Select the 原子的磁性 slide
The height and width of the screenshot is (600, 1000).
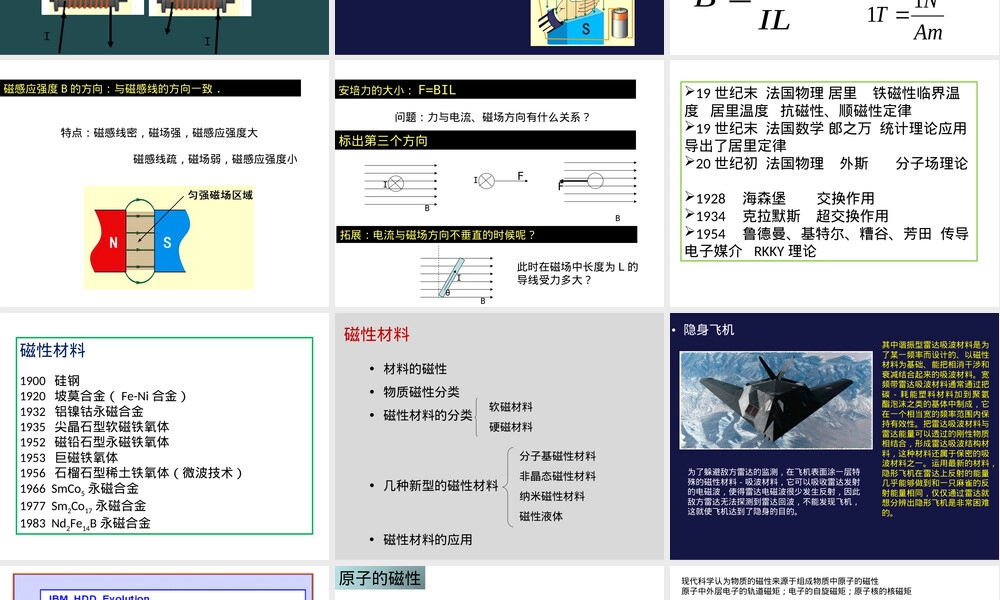coord(499,583)
